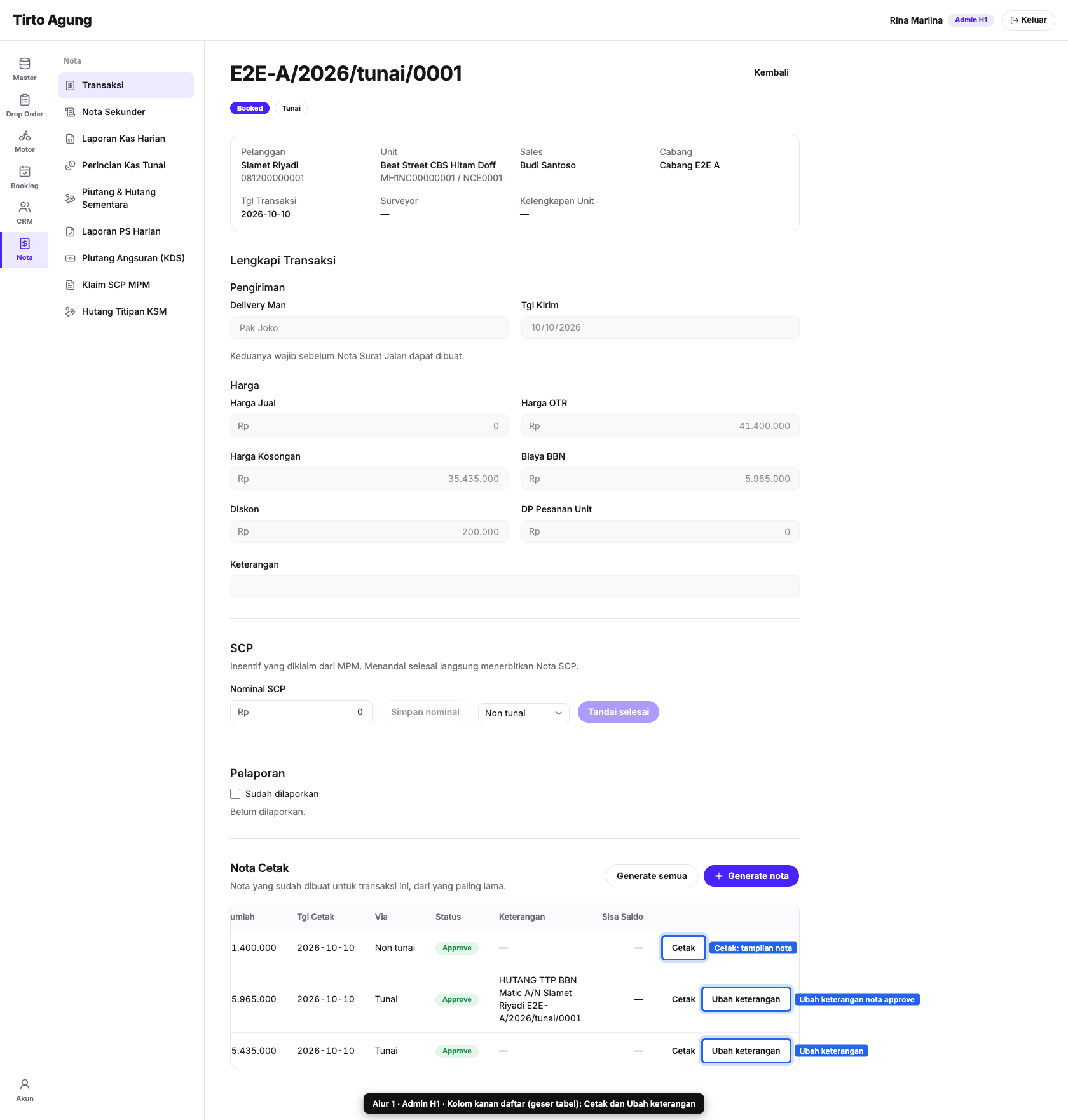Click the Tandai selesai button
The image size is (1068, 1120).
coord(618,712)
